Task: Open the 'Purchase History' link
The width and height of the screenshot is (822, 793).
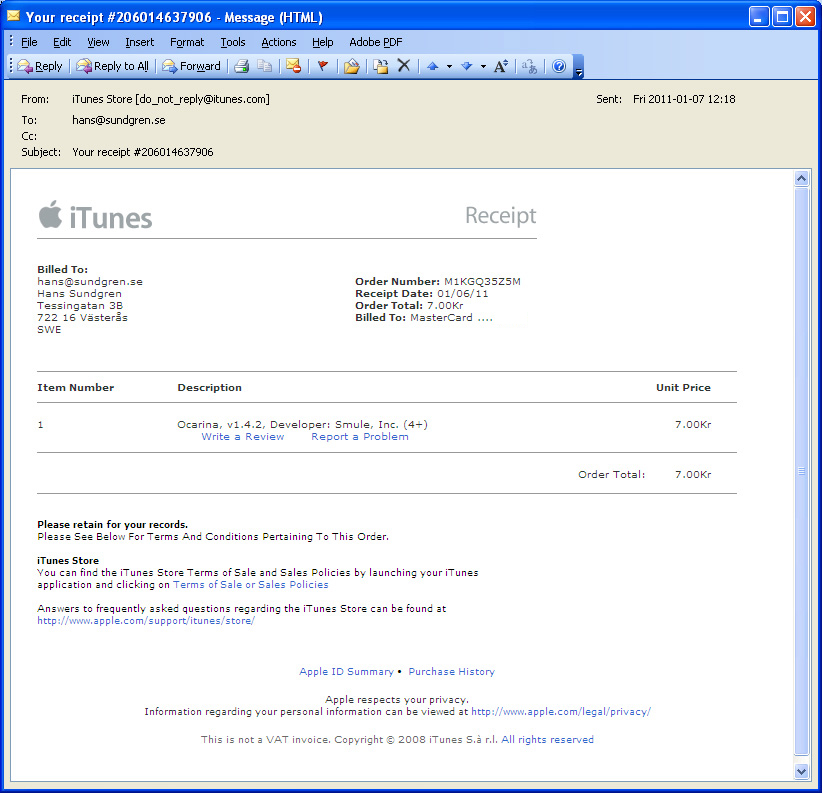Action: click(x=451, y=671)
